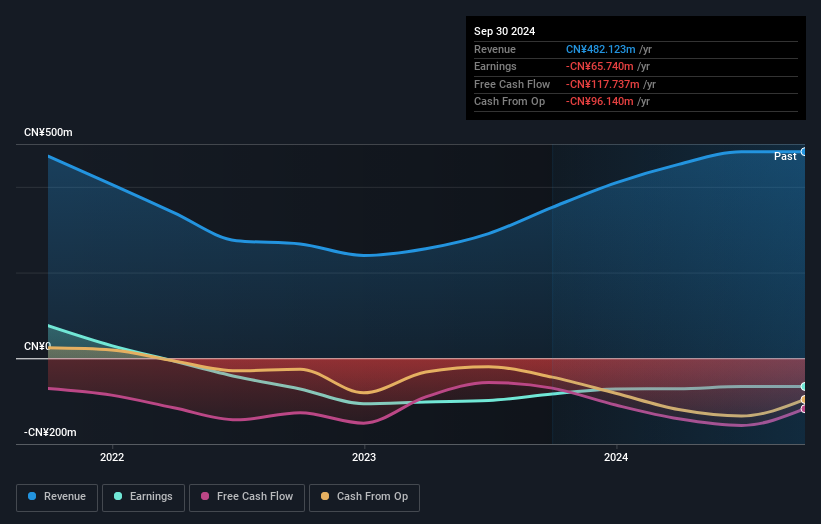Click the teal Earnings legend dot
Screen dimensions: 821x524
coord(118,496)
